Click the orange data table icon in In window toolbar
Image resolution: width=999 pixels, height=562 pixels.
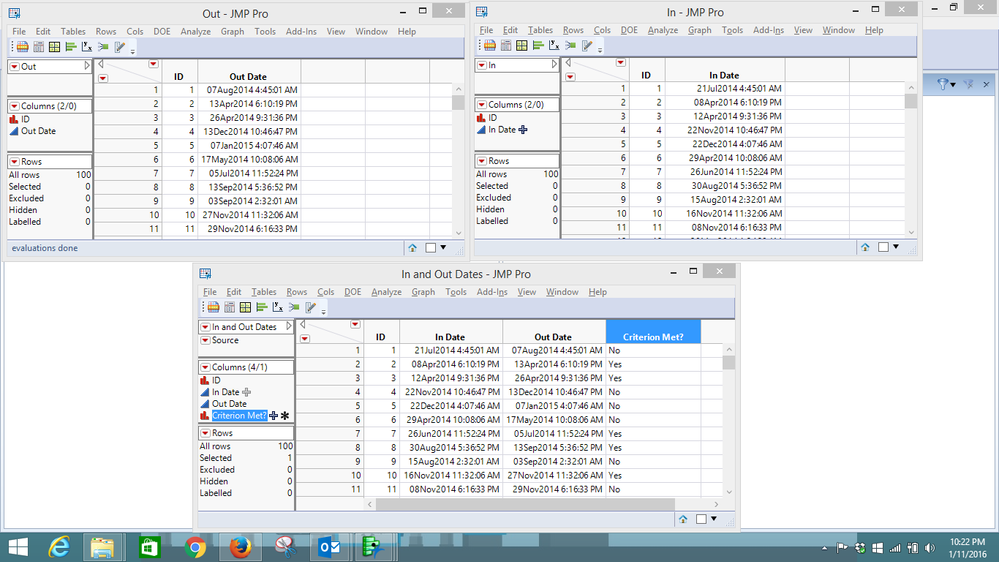point(489,45)
